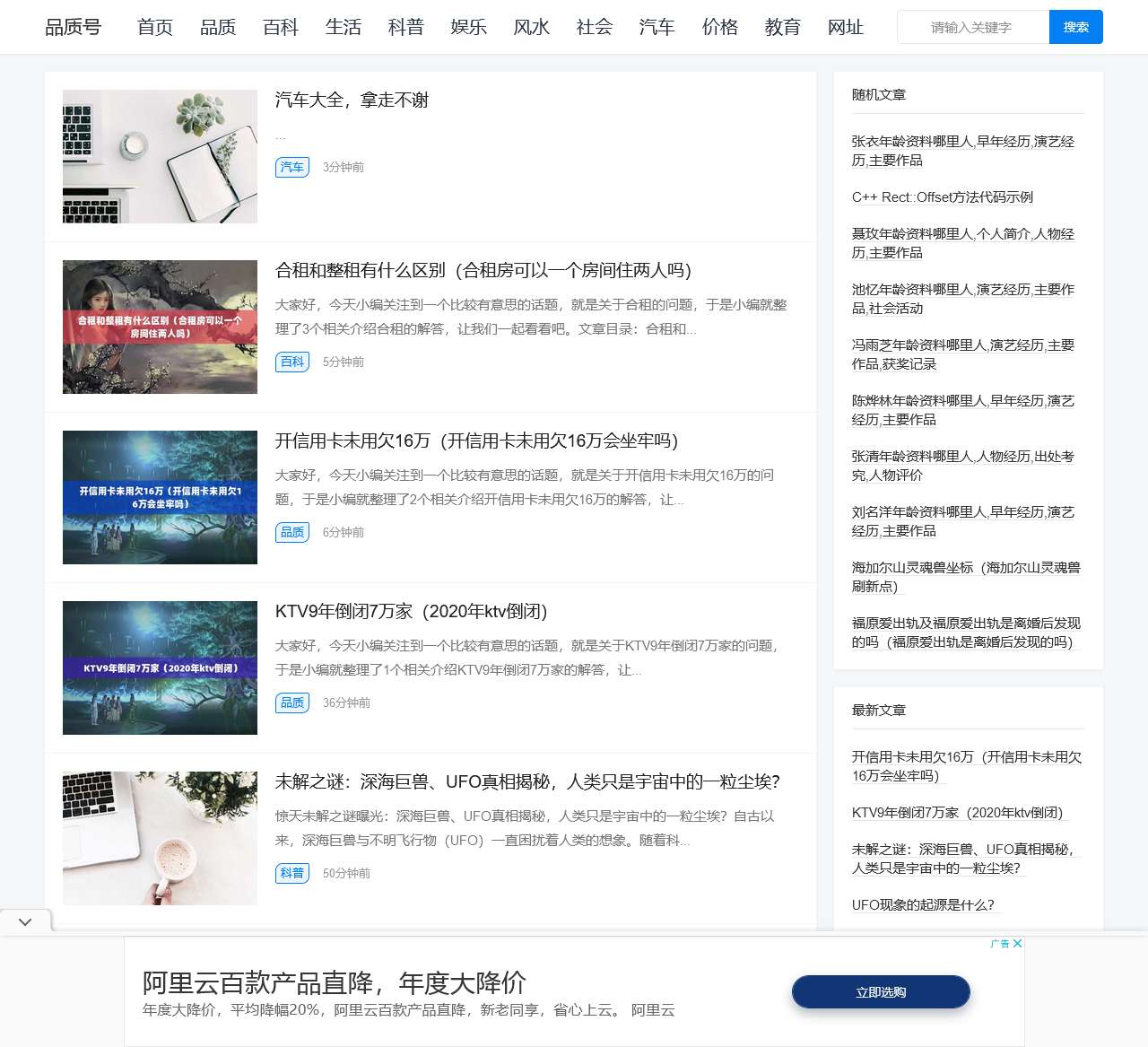Open article 合租和整租有什么区别
The image size is (1148, 1047).
(x=483, y=270)
